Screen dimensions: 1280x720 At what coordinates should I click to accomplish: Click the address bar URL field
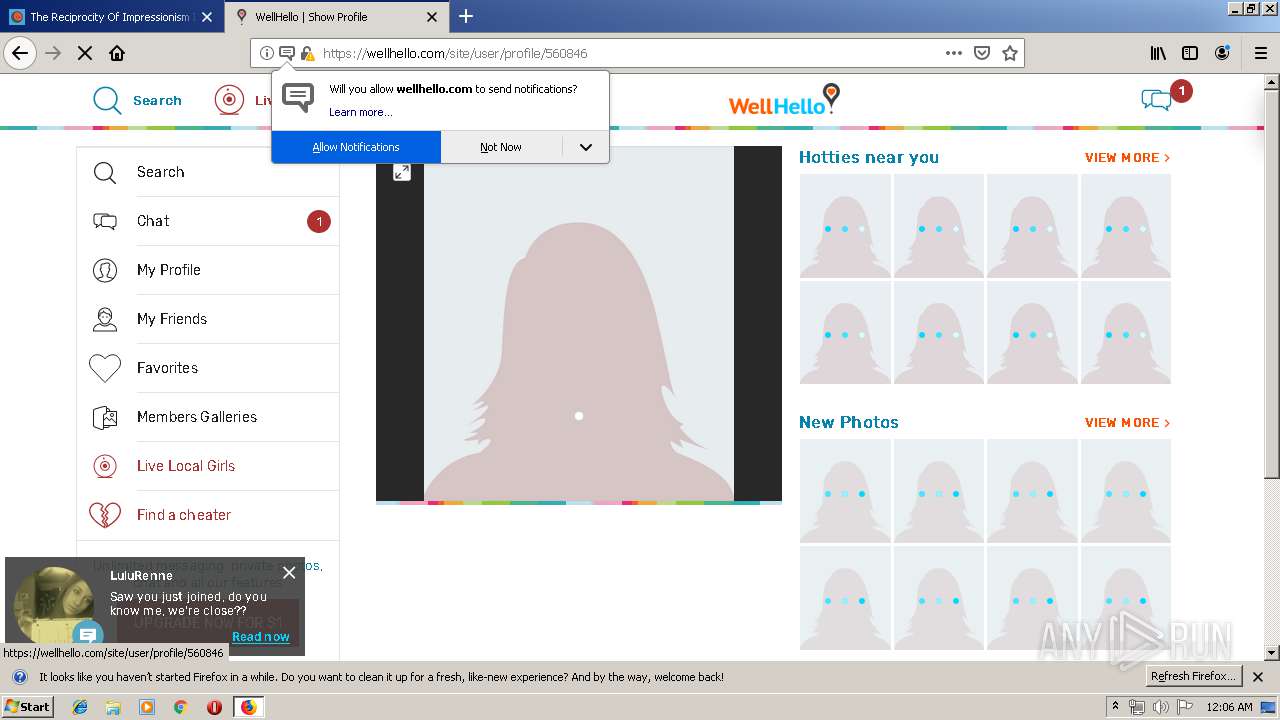coord(630,53)
